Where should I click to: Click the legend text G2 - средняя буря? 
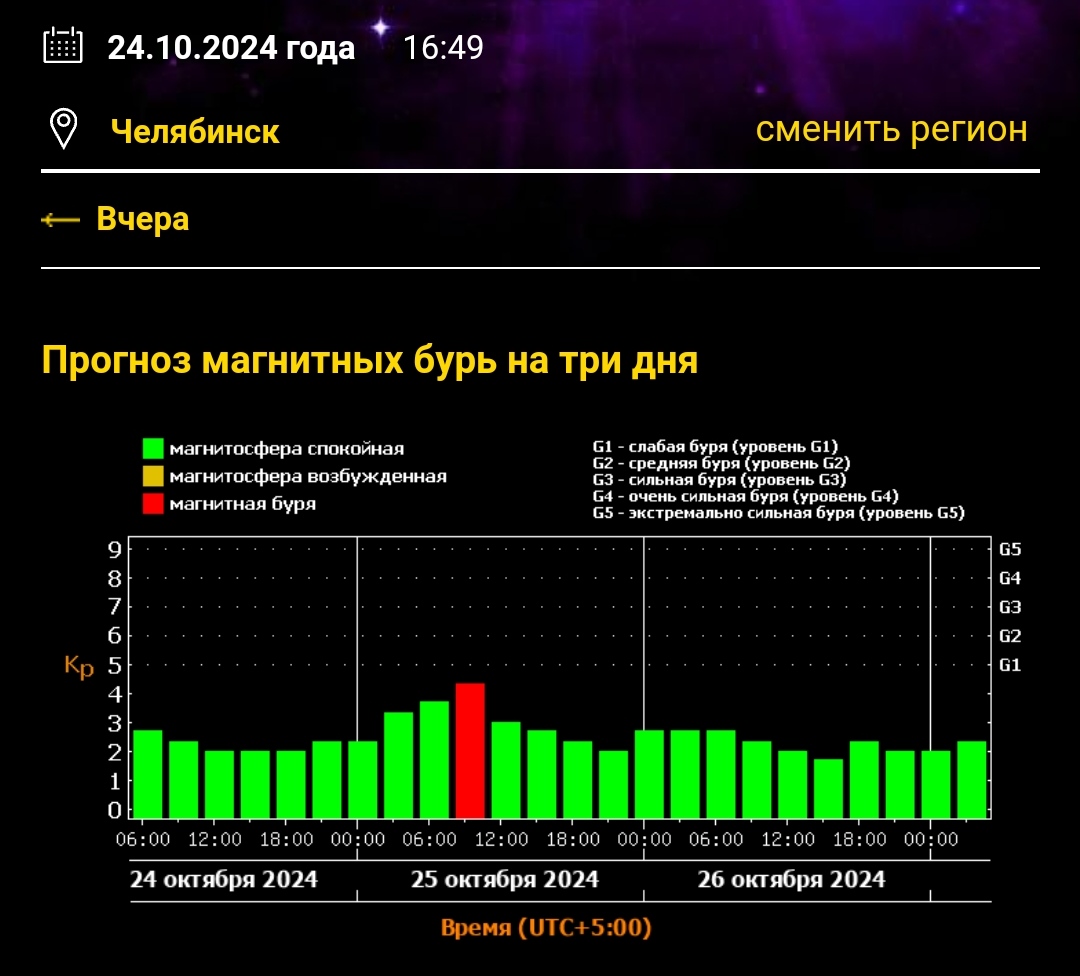[721, 463]
